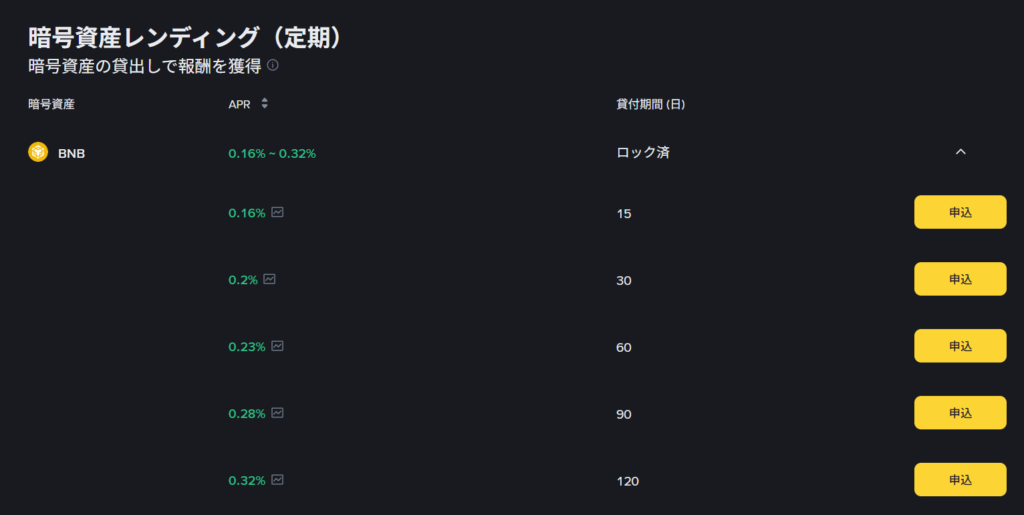The height and width of the screenshot is (515, 1024).
Task: Click the BNB coin icon
Action: pyautogui.click(x=38, y=153)
